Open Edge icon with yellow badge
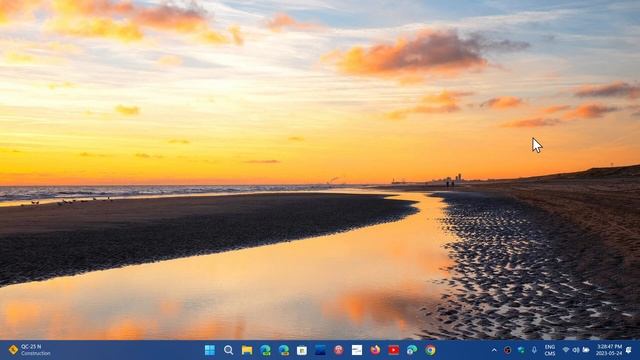Image resolution: width=640 pixels, height=360 pixels. coord(284,350)
